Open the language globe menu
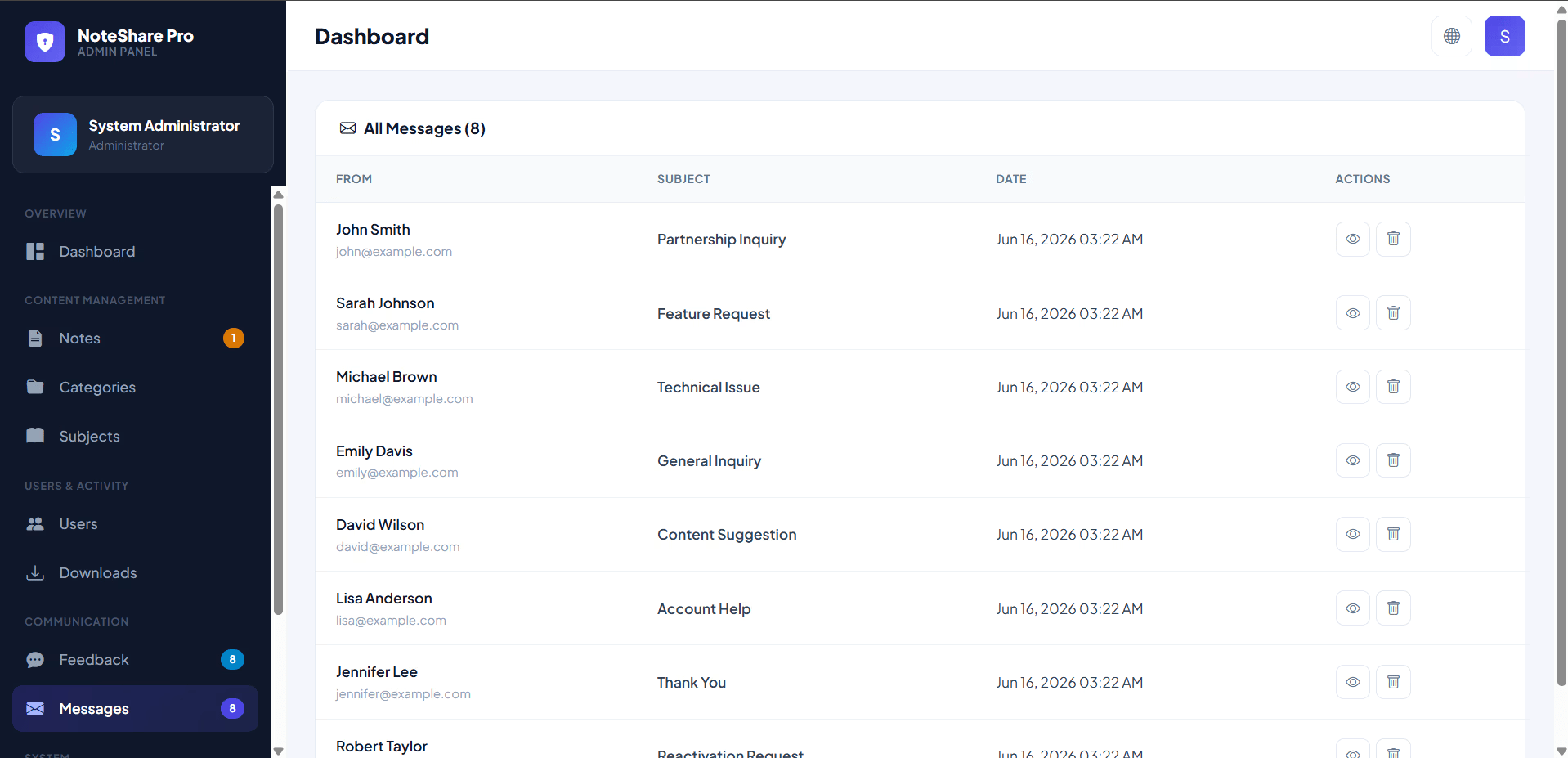The image size is (1568, 758). coord(1452,36)
